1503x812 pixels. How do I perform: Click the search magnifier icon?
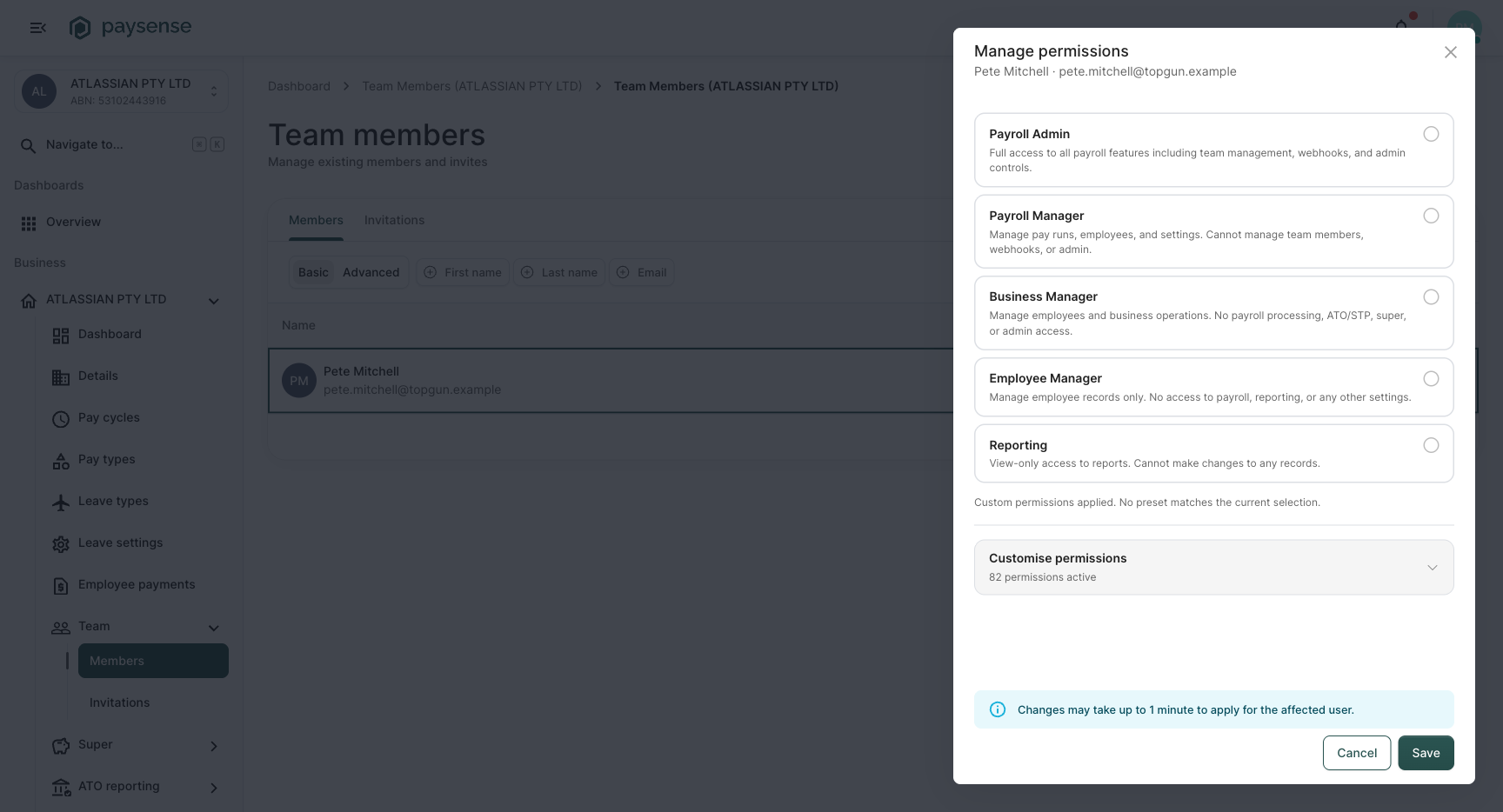coord(28,145)
